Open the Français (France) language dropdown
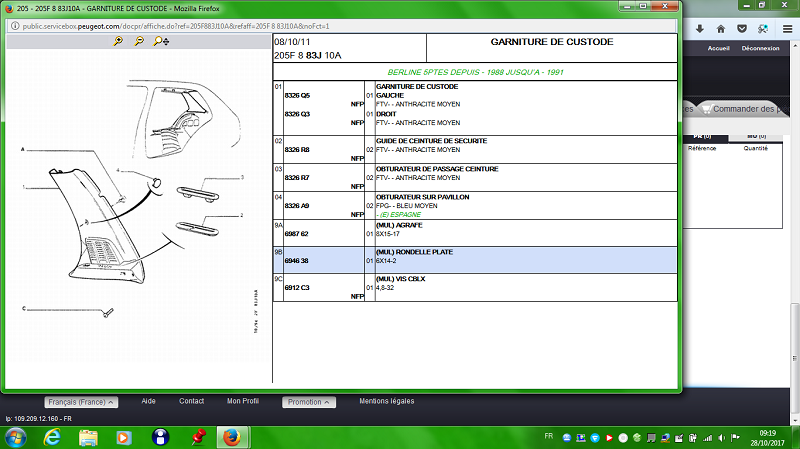The image size is (800, 449). click(81, 402)
